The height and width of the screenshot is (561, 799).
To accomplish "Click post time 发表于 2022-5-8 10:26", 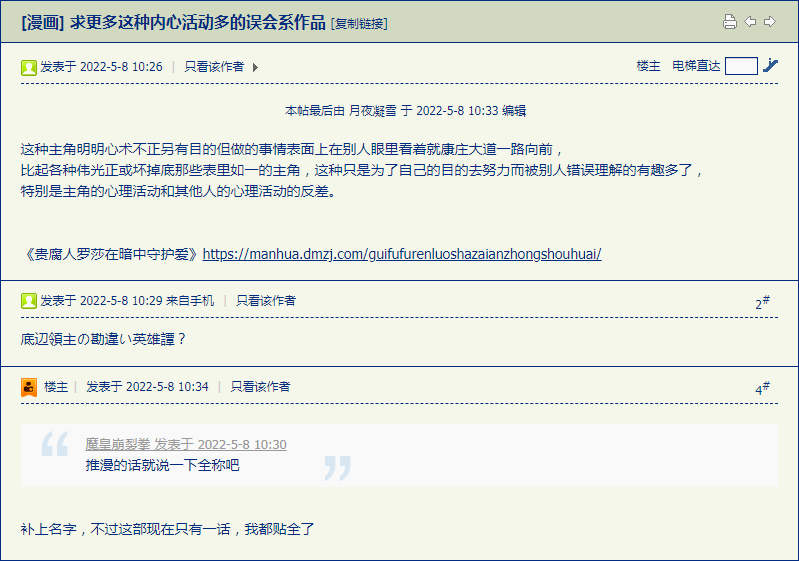I will point(101,67).
